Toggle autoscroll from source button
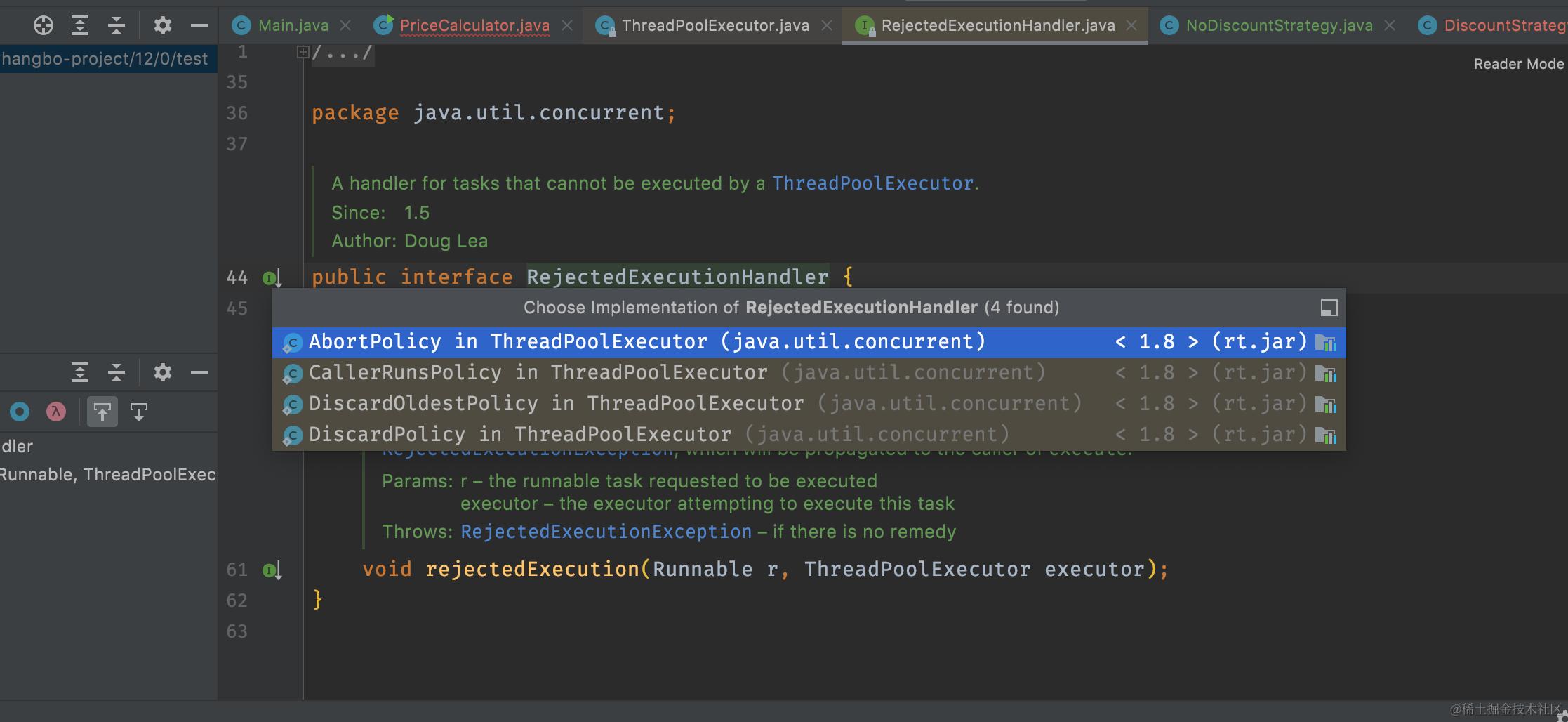The height and width of the screenshot is (722, 1568). point(139,412)
